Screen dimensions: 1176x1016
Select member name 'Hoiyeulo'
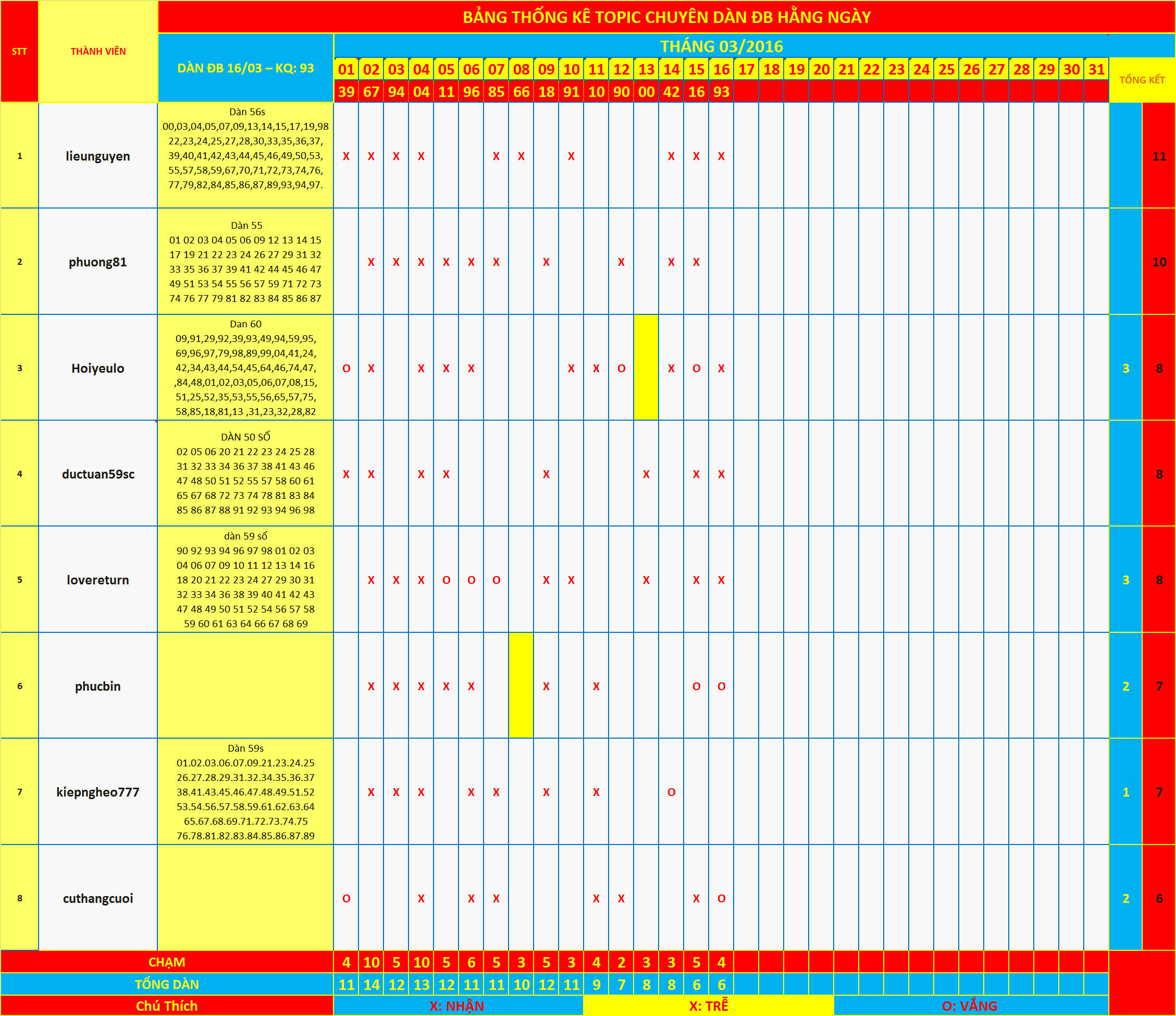(97, 368)
